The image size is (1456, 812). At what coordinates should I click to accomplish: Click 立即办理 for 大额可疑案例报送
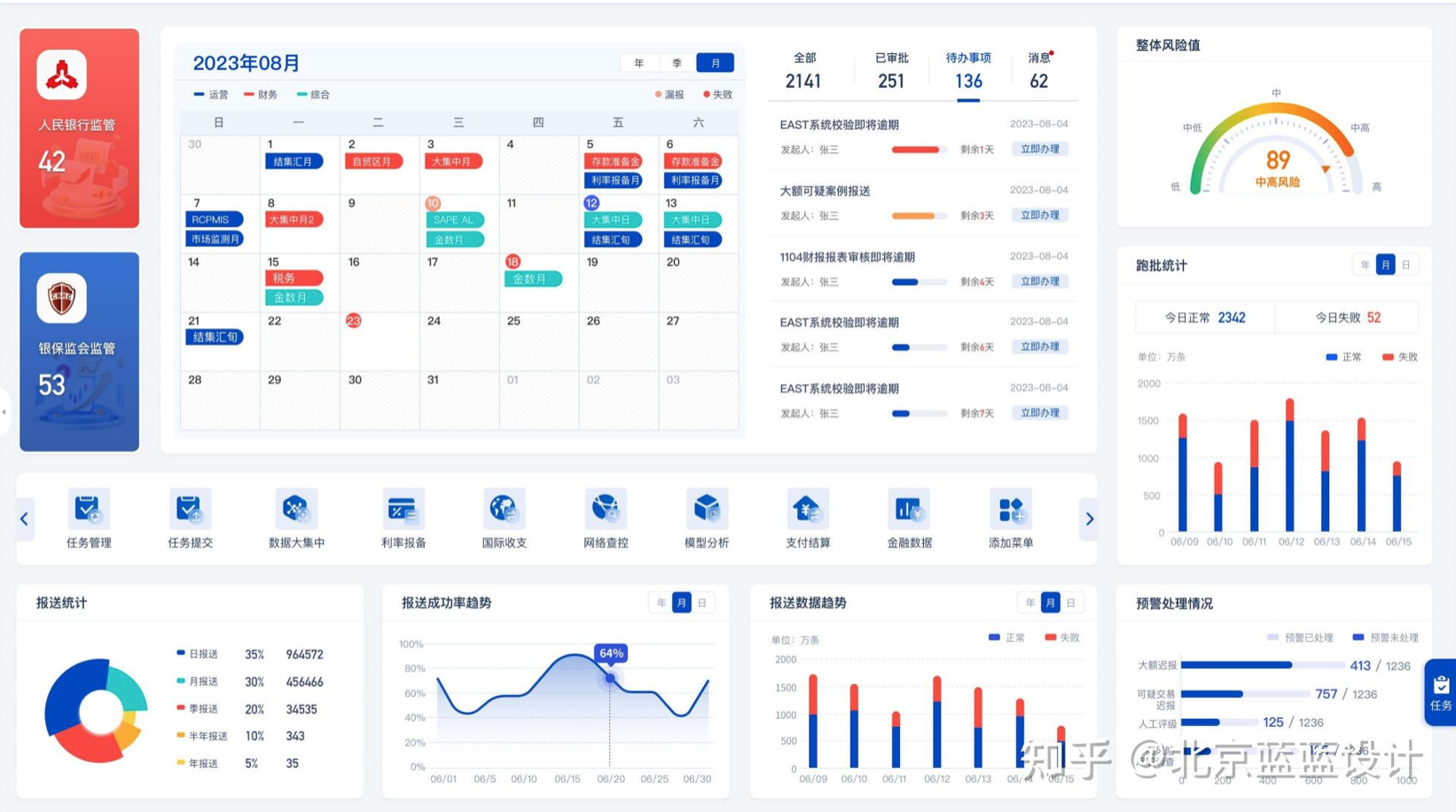(1039, 215)
